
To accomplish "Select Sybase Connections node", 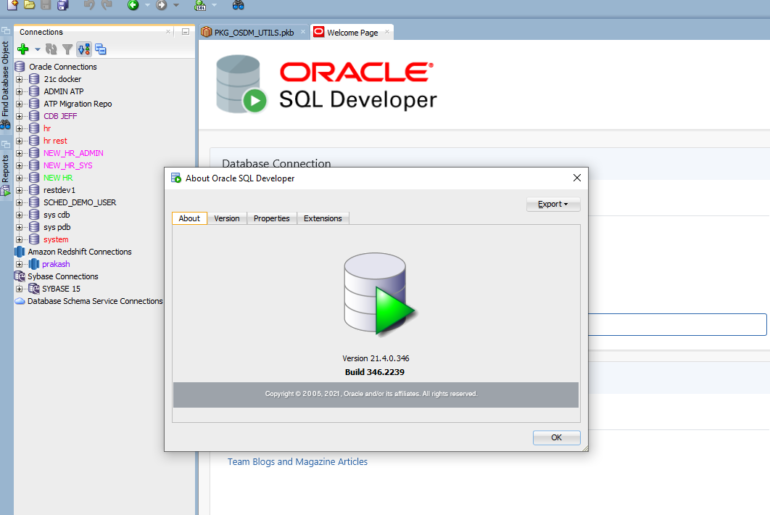I will pos(63,276).
